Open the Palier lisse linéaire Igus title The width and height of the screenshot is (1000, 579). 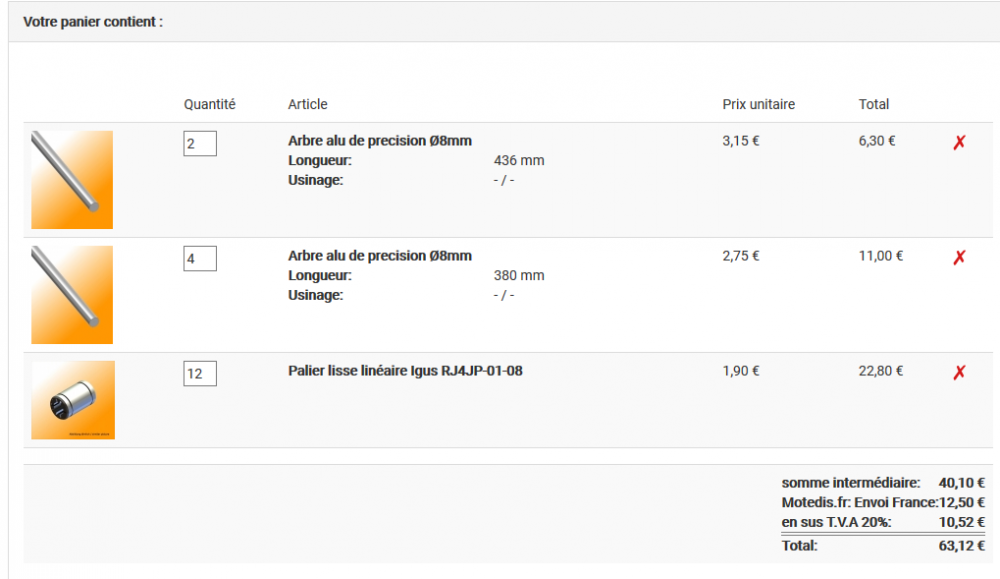point(405,371)
